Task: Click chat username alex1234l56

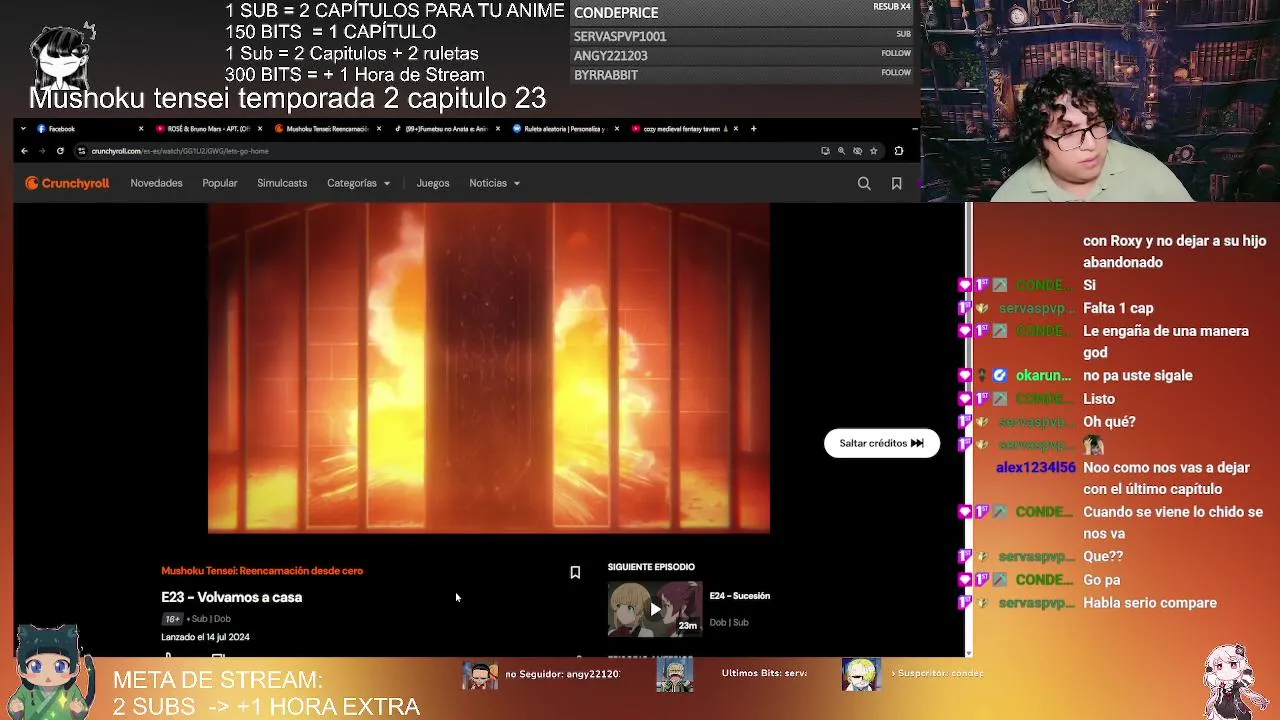Action: pyautogui.click(x=1035, y=467)
